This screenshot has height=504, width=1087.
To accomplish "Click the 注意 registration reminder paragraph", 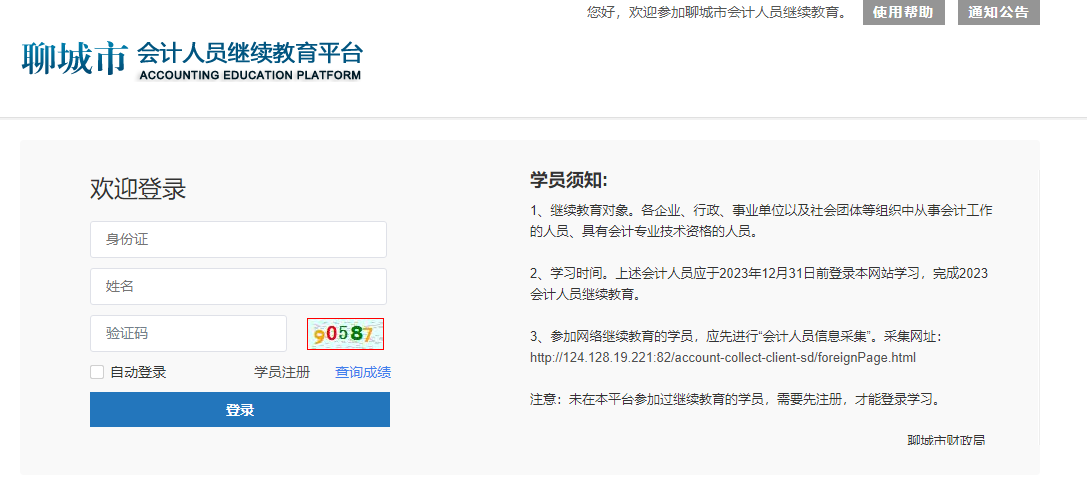I will (x=735, y=399).
